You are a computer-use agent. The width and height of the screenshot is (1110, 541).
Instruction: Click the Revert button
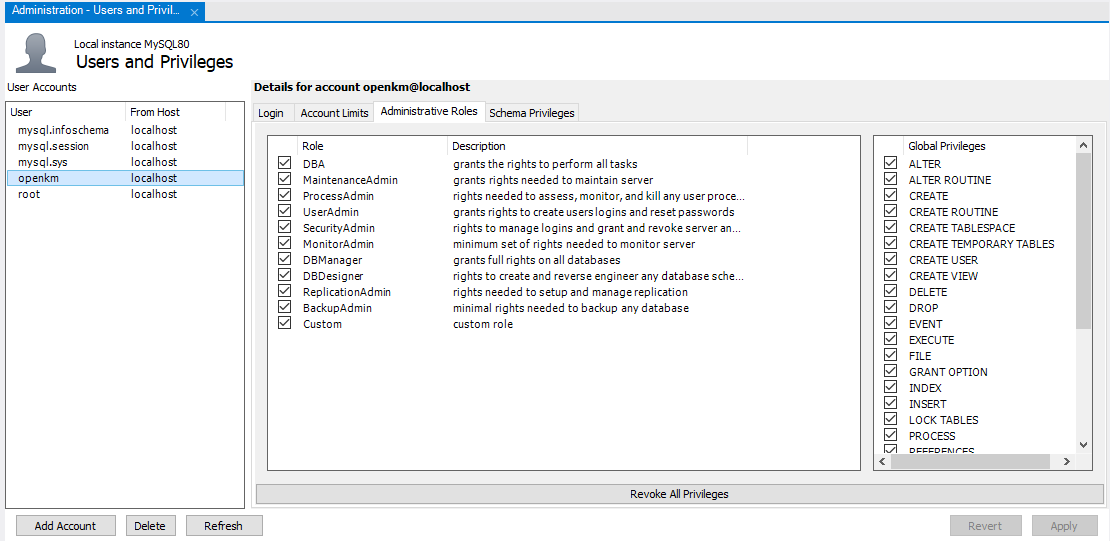[985, 526]
